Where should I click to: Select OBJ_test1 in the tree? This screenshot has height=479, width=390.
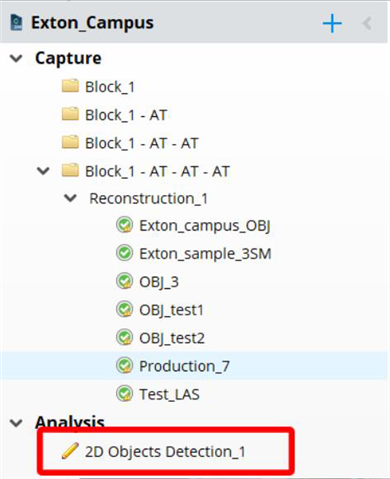[171, 310]
